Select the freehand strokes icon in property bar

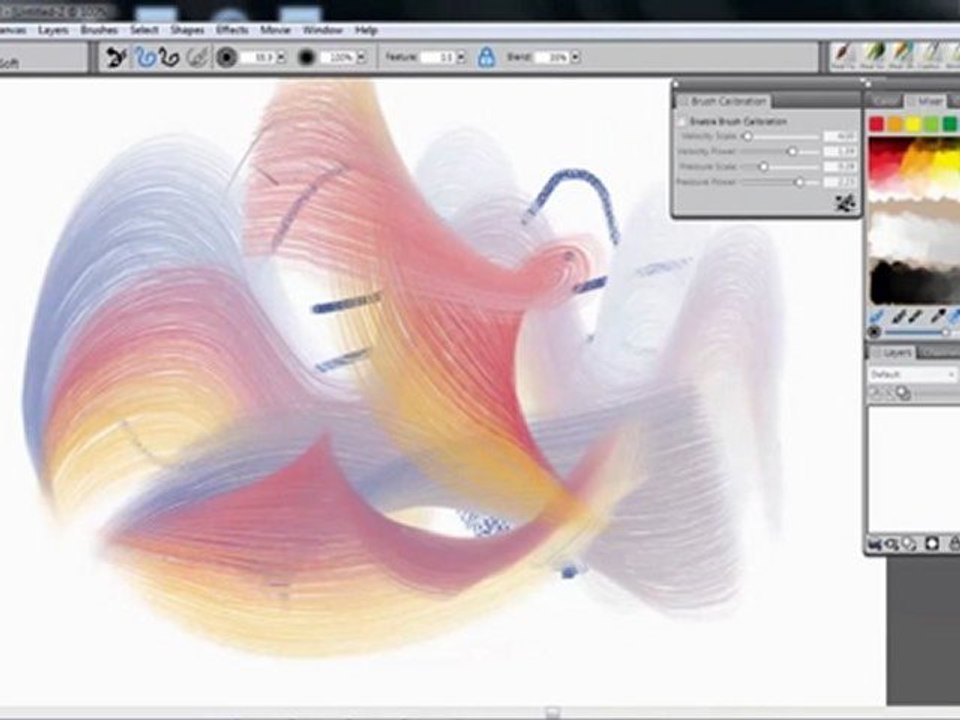tap(144, 58)
